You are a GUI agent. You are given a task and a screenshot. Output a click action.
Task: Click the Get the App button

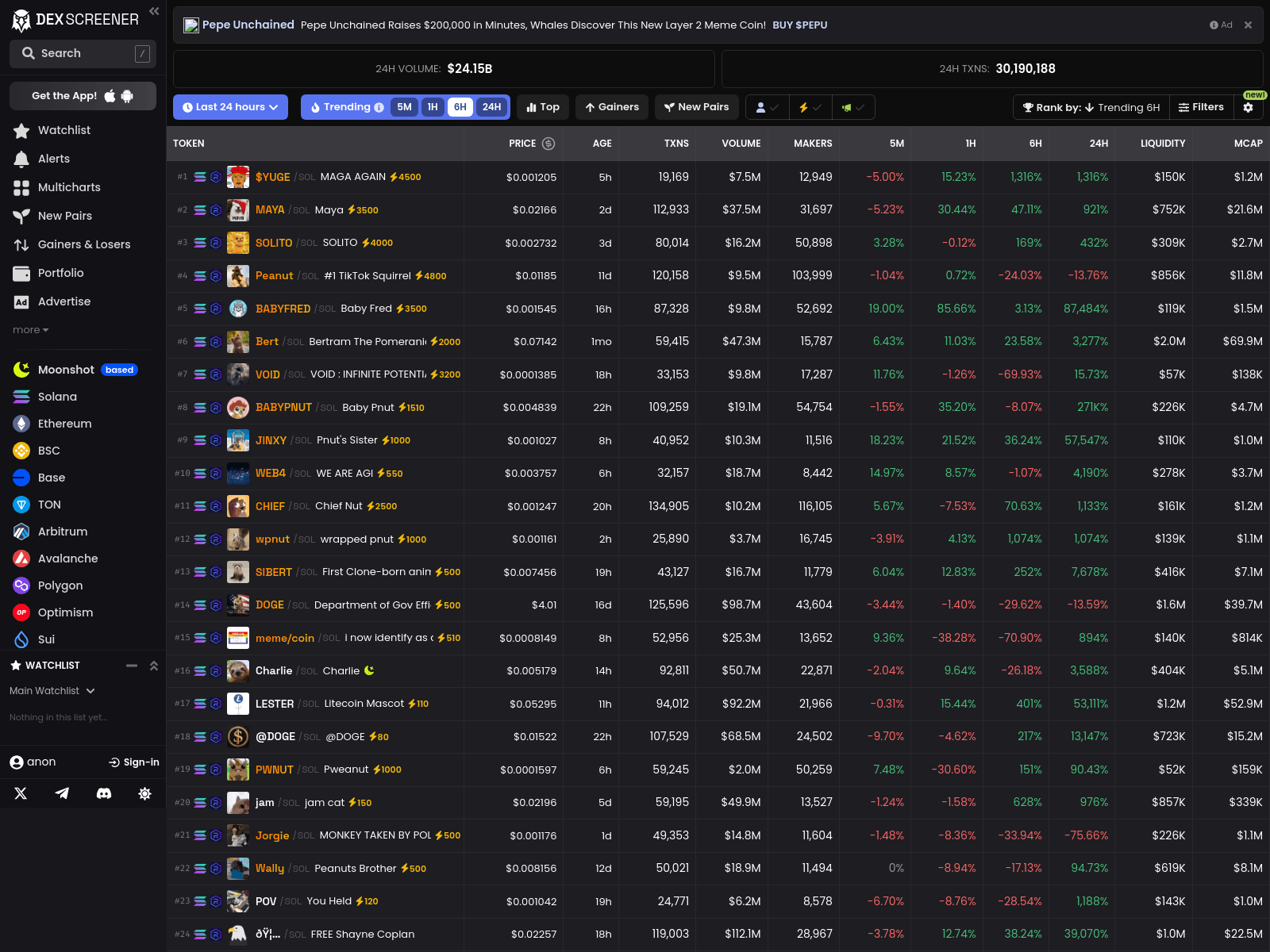click(x=83, y=96)
